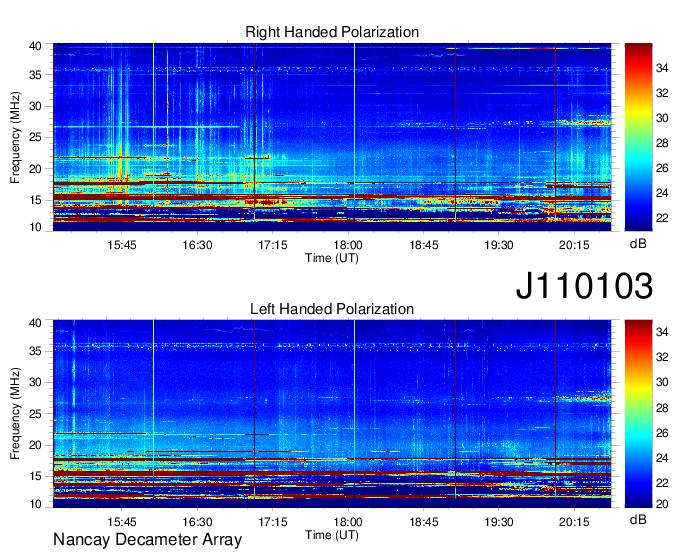
Task: Click the 40 MHz tick on Right Handed plot
Action: point(36,46)
